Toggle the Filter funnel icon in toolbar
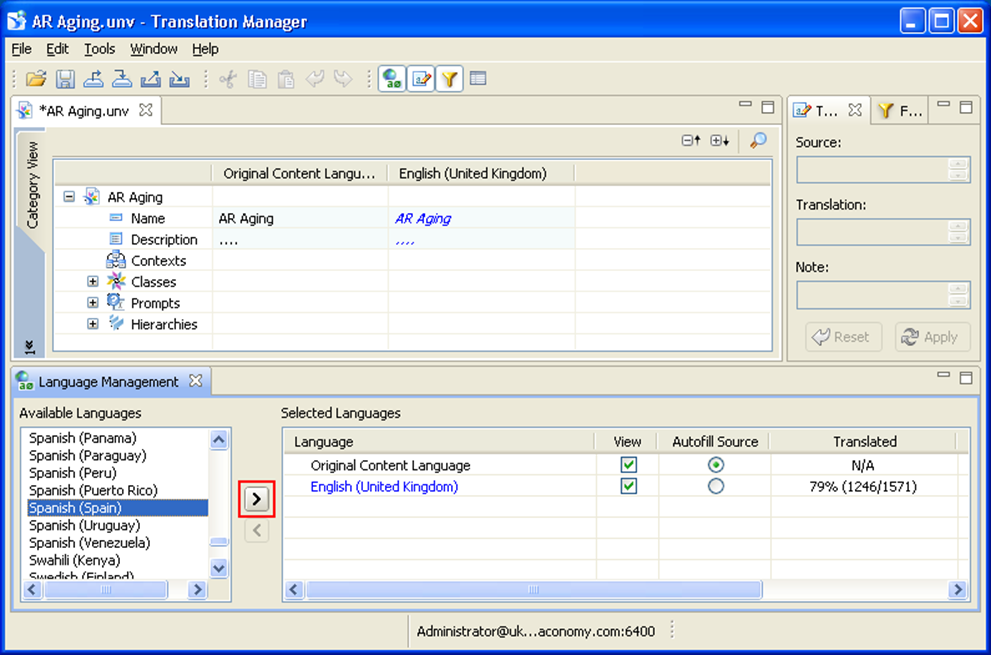Viewport: 991px width, 655px height. click(x=450, y=79)
